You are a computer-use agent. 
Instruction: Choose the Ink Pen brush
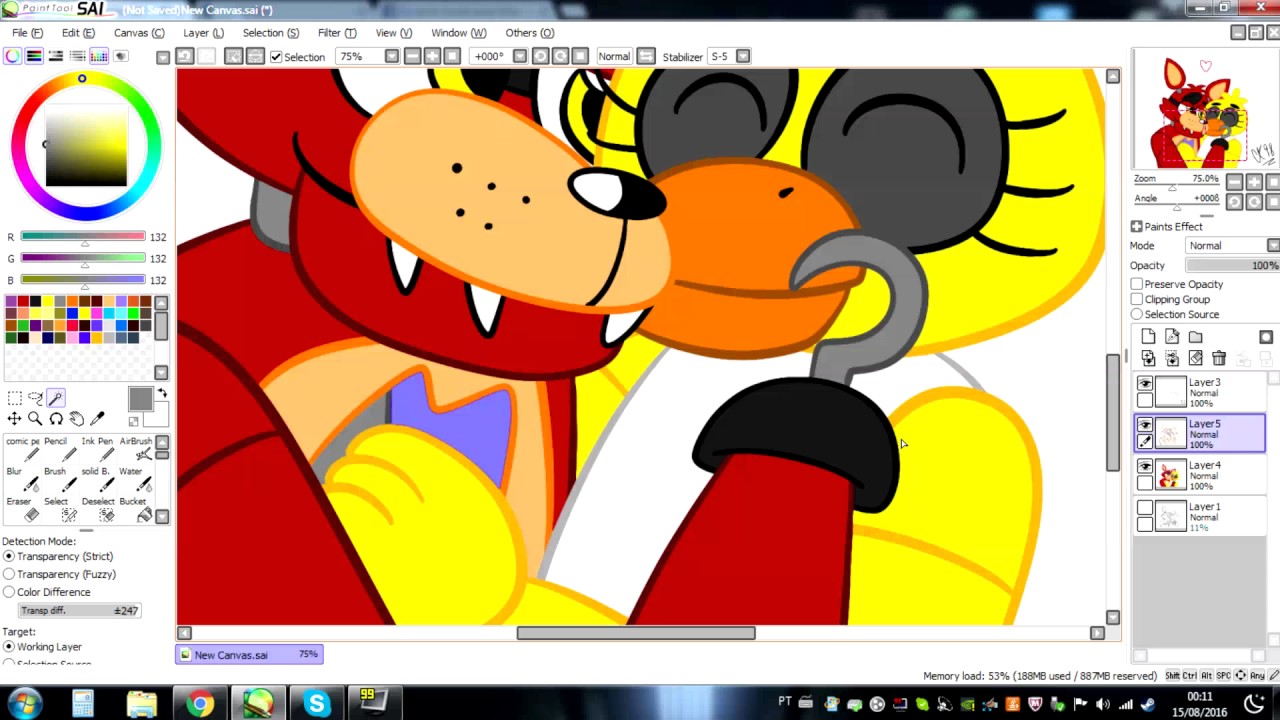97,448
